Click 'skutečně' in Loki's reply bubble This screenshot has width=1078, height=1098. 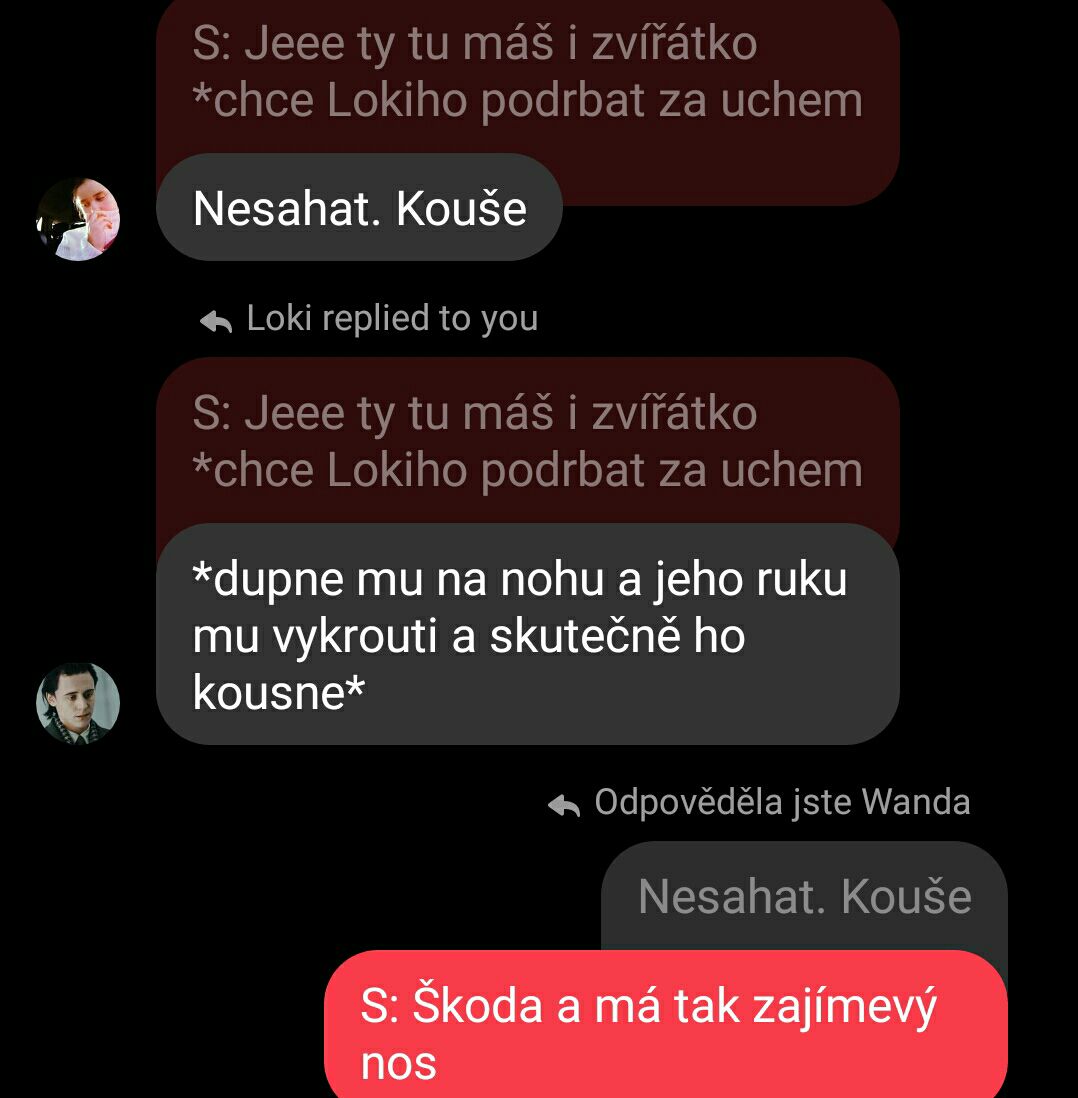pos(585,636)
